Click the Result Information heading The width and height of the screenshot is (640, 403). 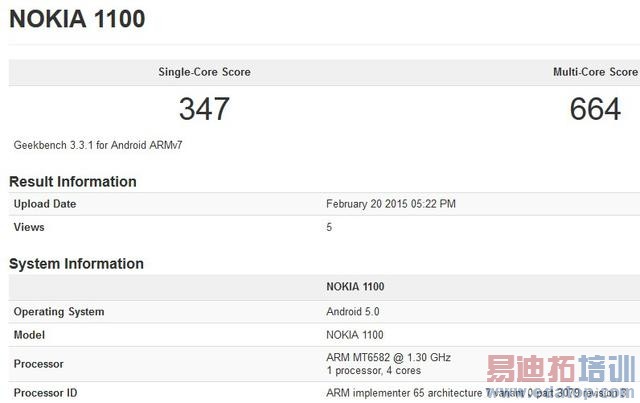[73, 182]
